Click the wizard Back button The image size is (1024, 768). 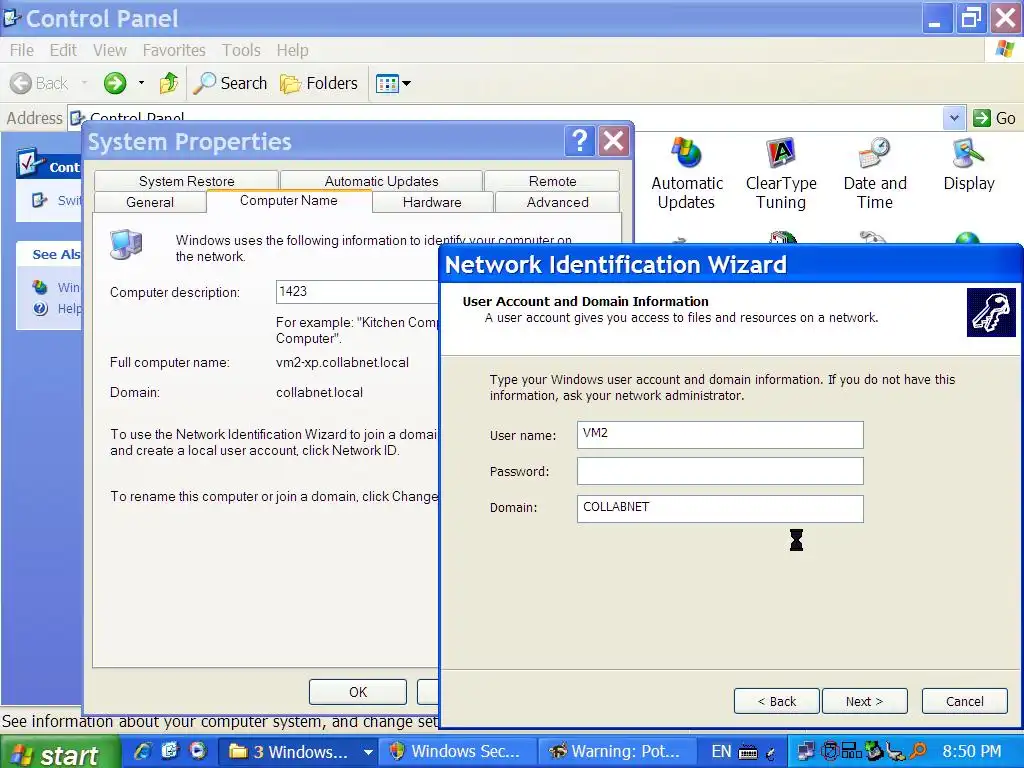coord(776,701)
